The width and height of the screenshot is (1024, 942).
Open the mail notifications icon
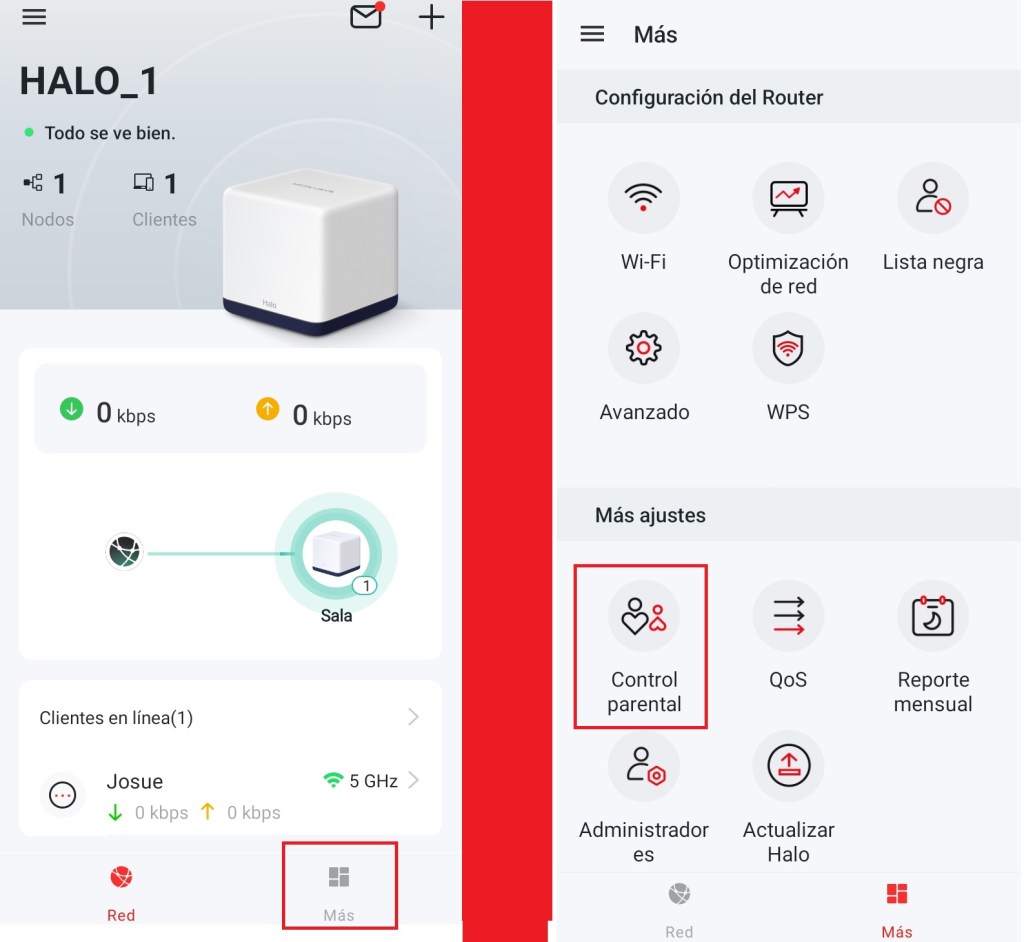point(366,17)
